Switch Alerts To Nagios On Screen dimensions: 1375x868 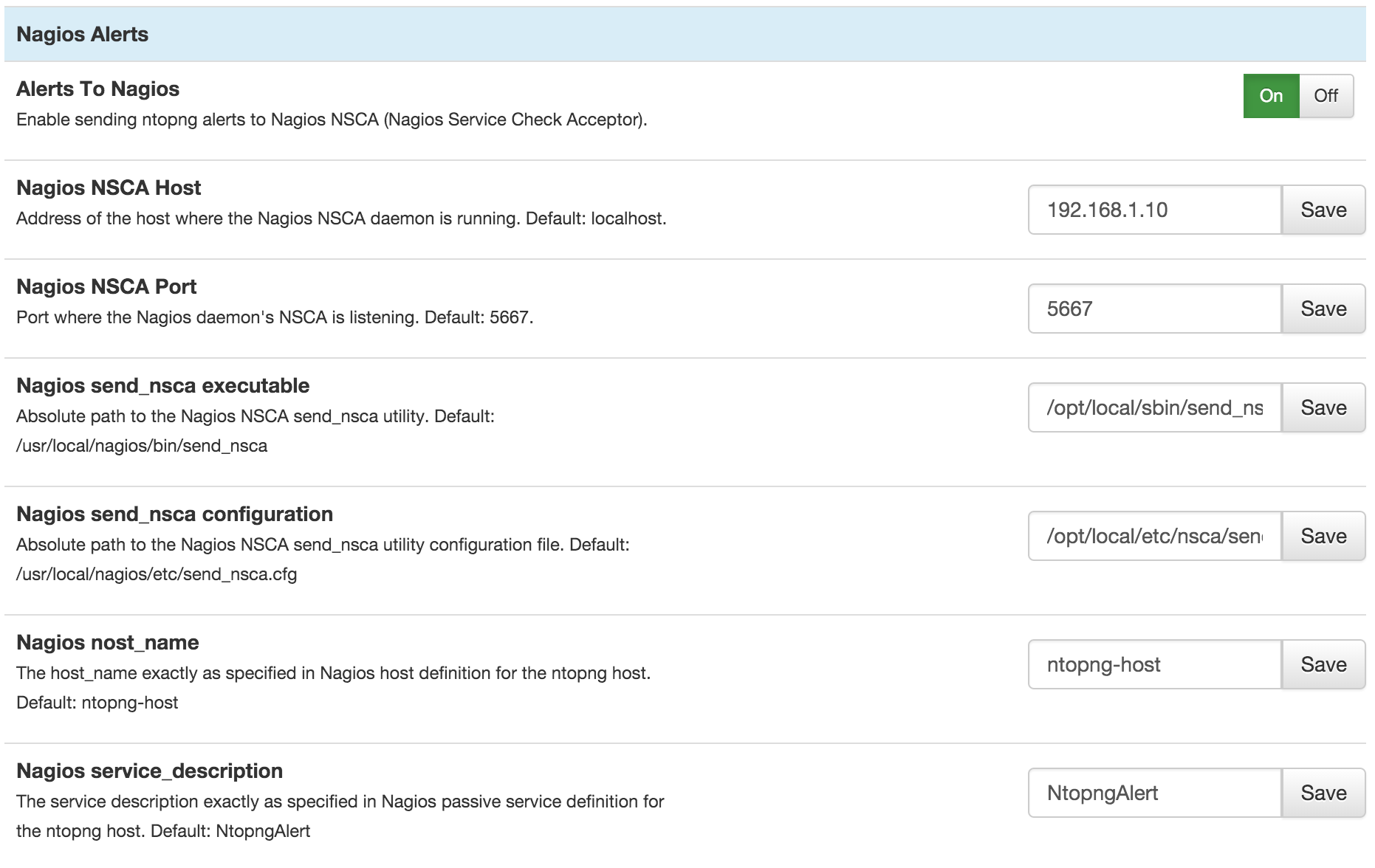coord(1271,96)
